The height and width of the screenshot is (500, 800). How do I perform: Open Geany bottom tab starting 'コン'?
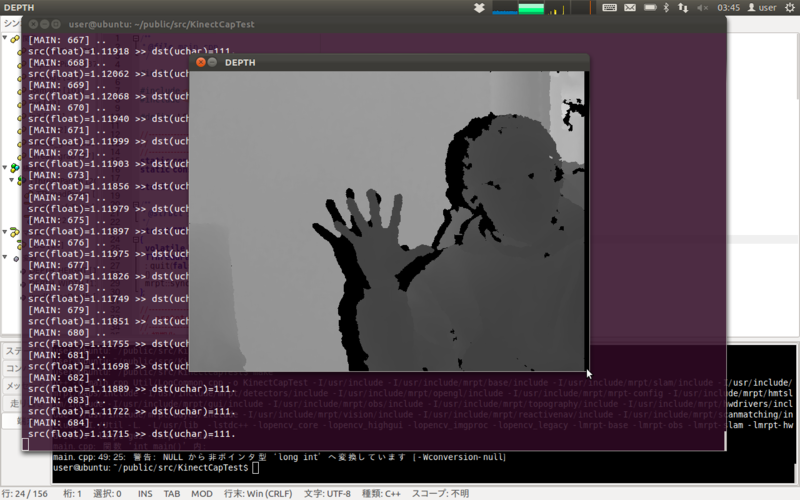point(12,368)
